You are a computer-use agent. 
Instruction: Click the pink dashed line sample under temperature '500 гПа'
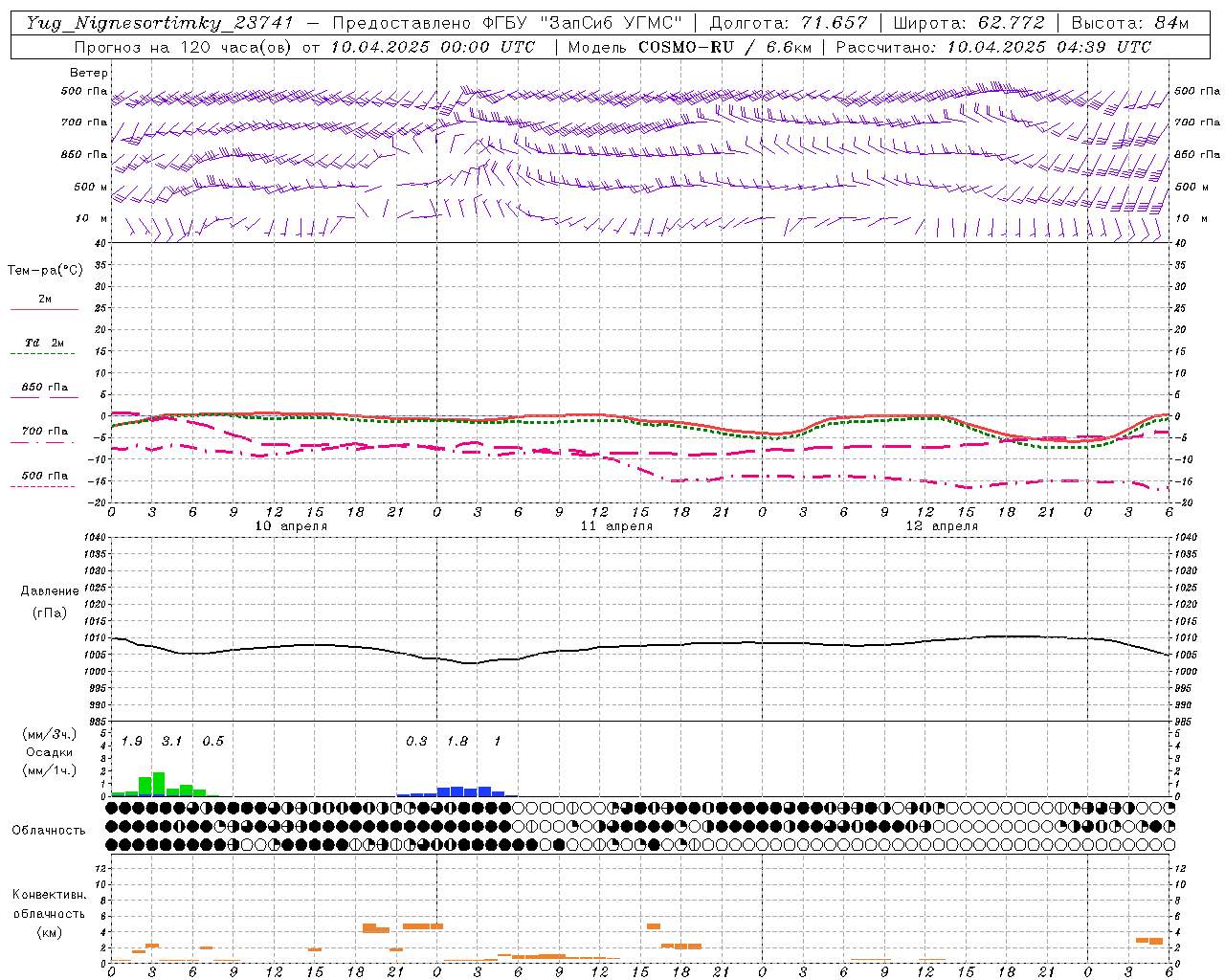tap(42, 487)
